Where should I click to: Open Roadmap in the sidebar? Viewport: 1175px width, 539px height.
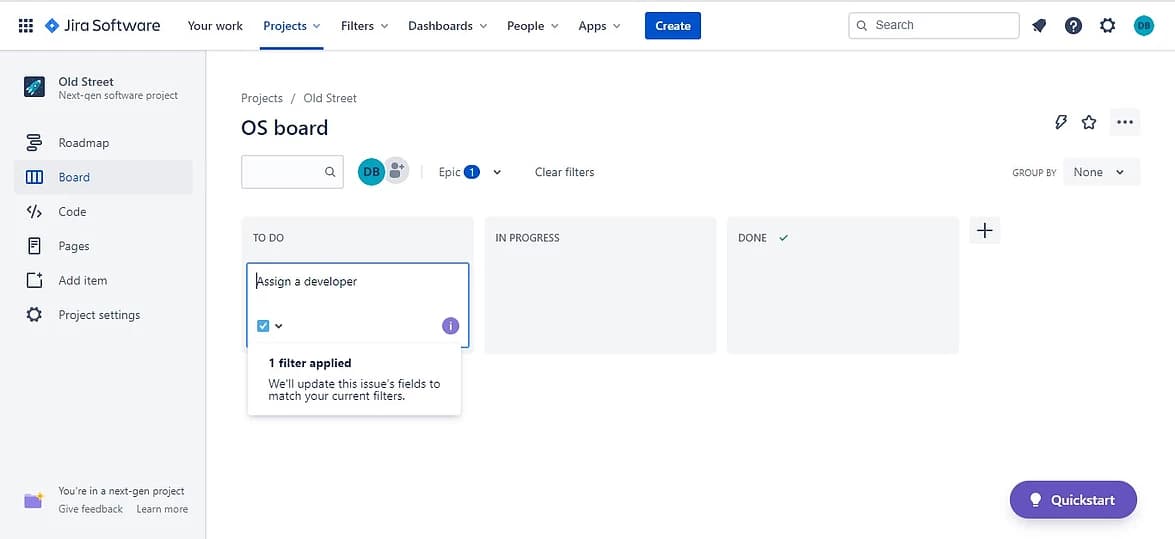pyautogui.click(x=83, y=143)
